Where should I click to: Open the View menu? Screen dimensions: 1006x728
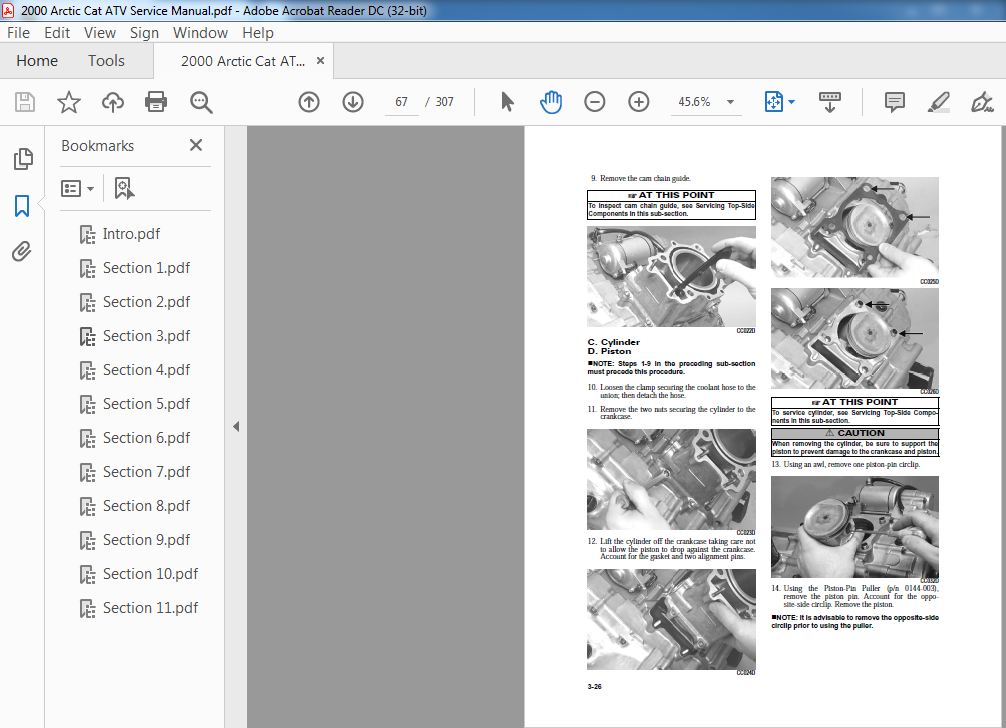[100, 33]
